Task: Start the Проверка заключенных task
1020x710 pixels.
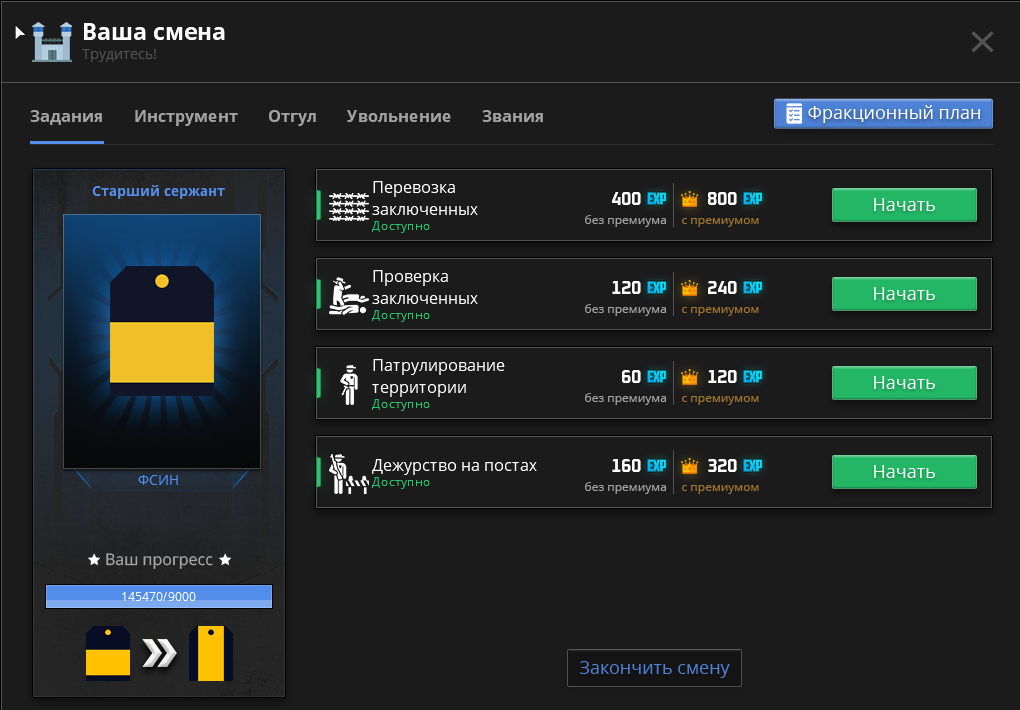Action: click(903, 294)
